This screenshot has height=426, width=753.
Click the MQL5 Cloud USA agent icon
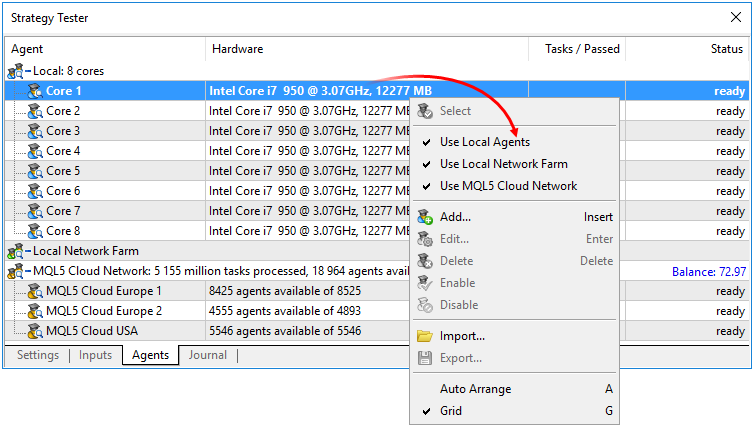(35, 331)
